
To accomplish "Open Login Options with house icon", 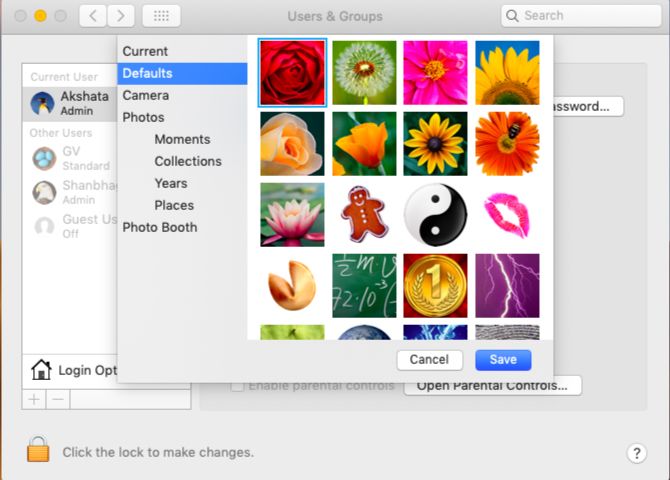I will 75,370.
